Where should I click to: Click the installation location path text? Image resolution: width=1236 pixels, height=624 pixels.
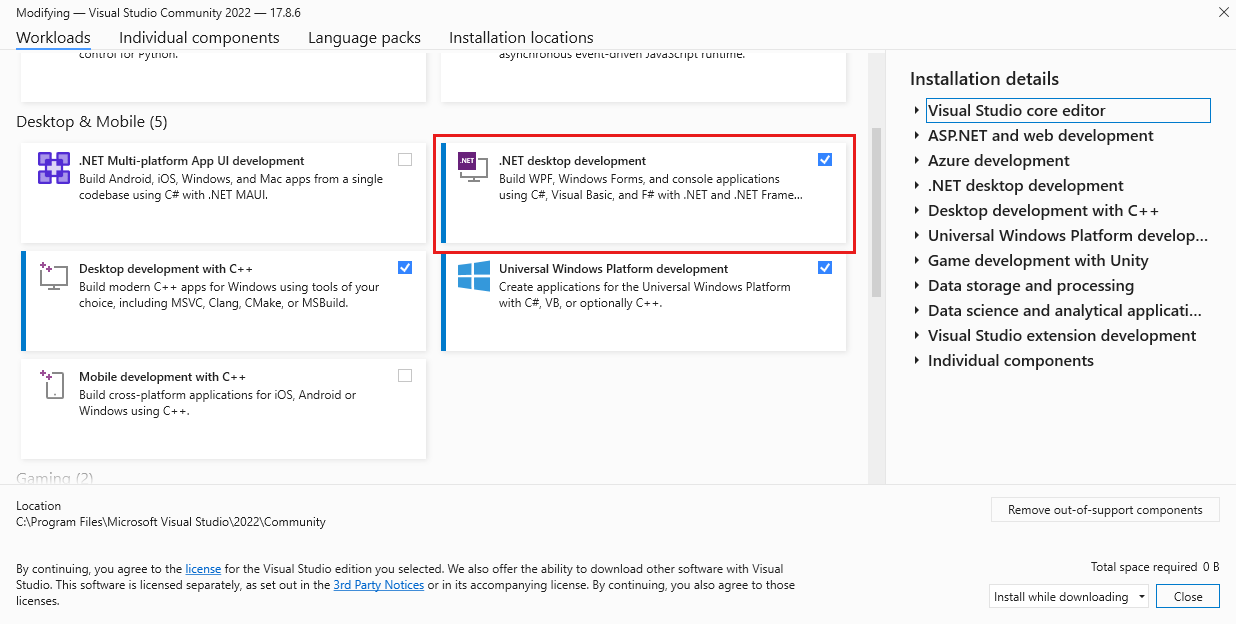pos(171,522)
